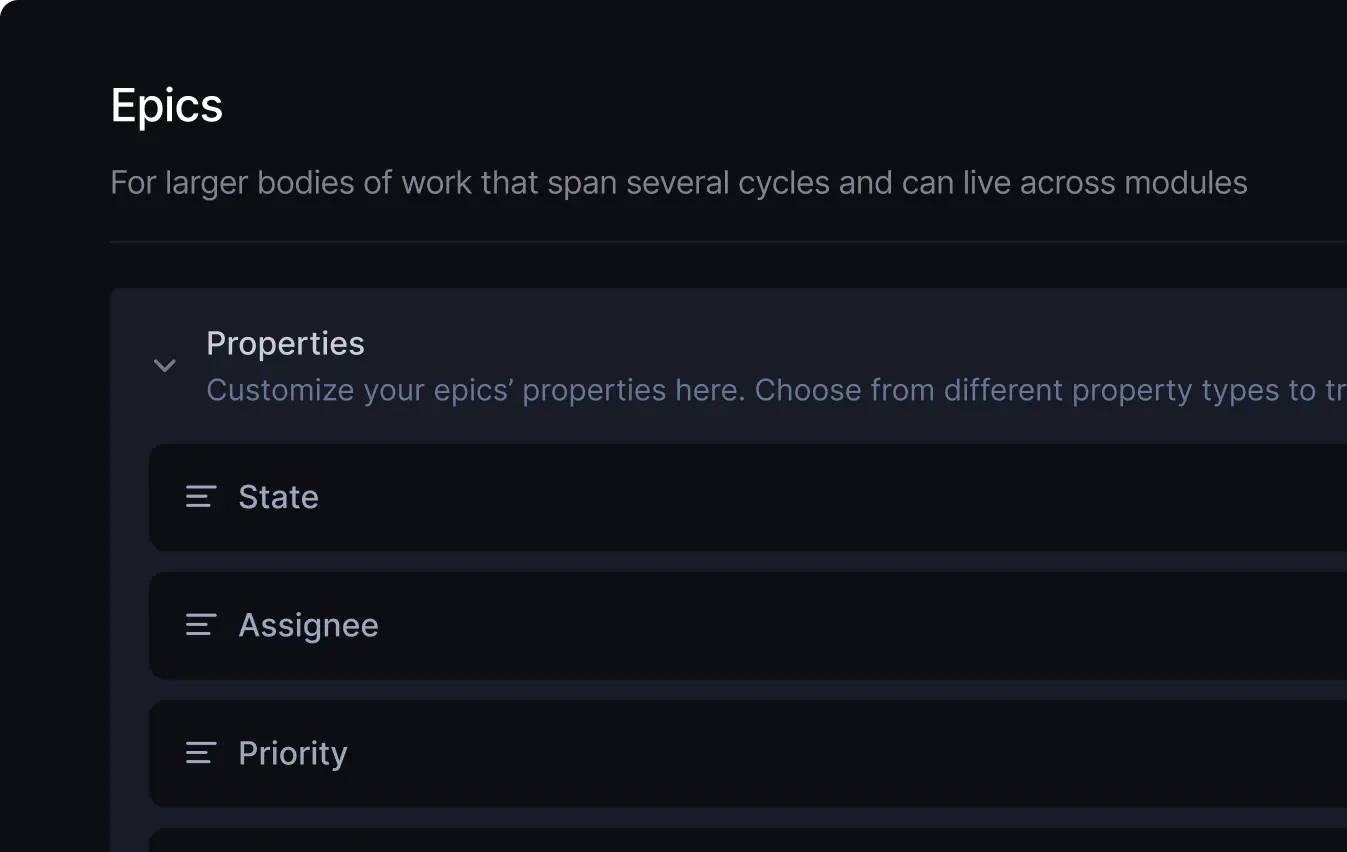Click the Epics page heading
This screenshot has width=1347, height=852.
coord(167,105)
